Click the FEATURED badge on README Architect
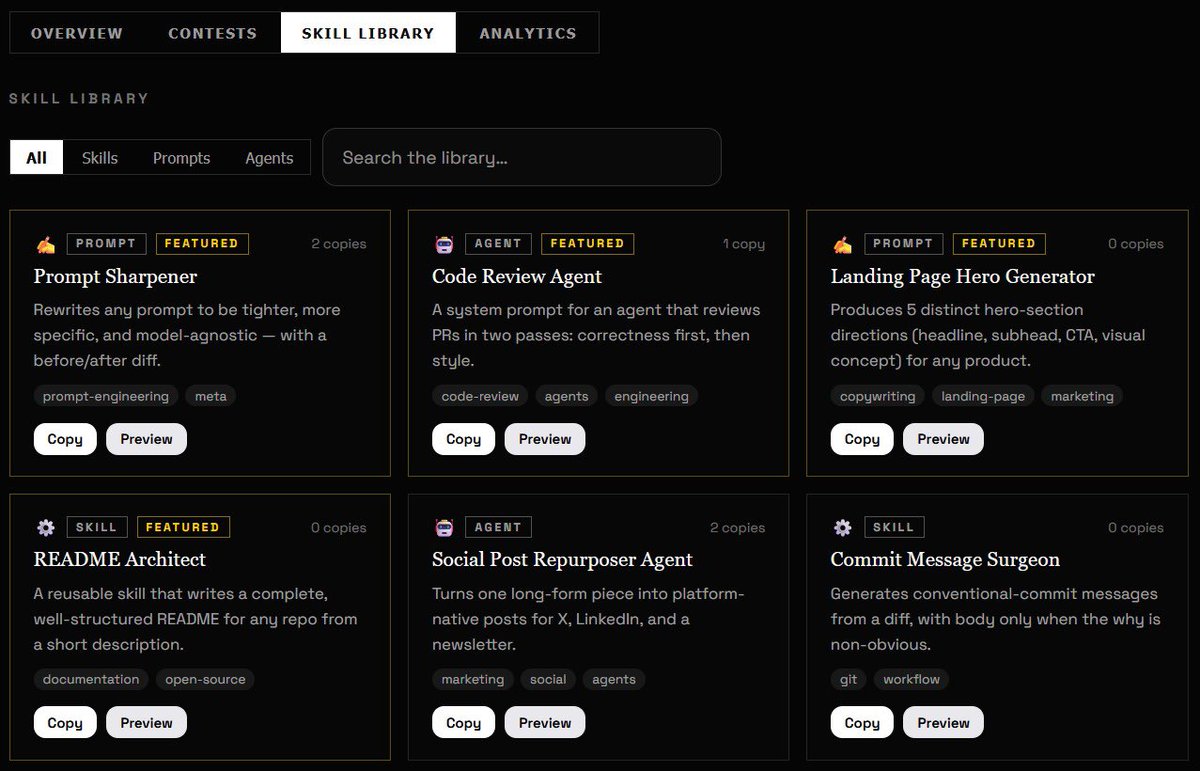This screenshot has width=1200, height=771. 183,527
